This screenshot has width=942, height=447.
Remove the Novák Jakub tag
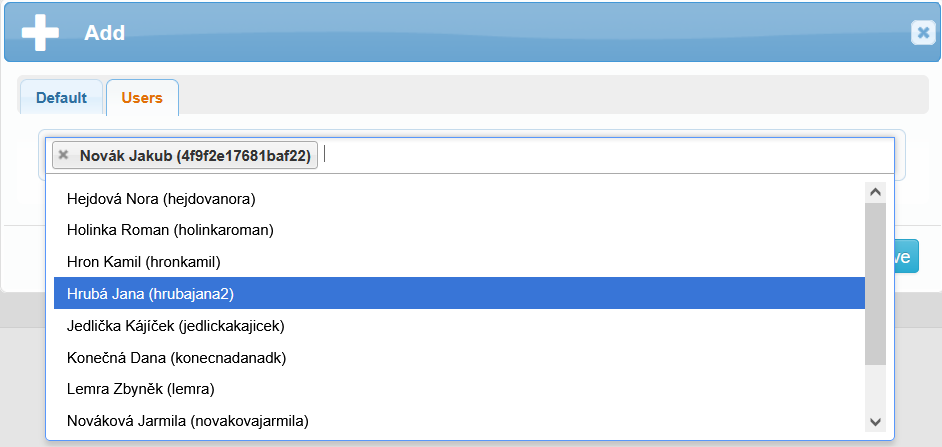point(64,155)
